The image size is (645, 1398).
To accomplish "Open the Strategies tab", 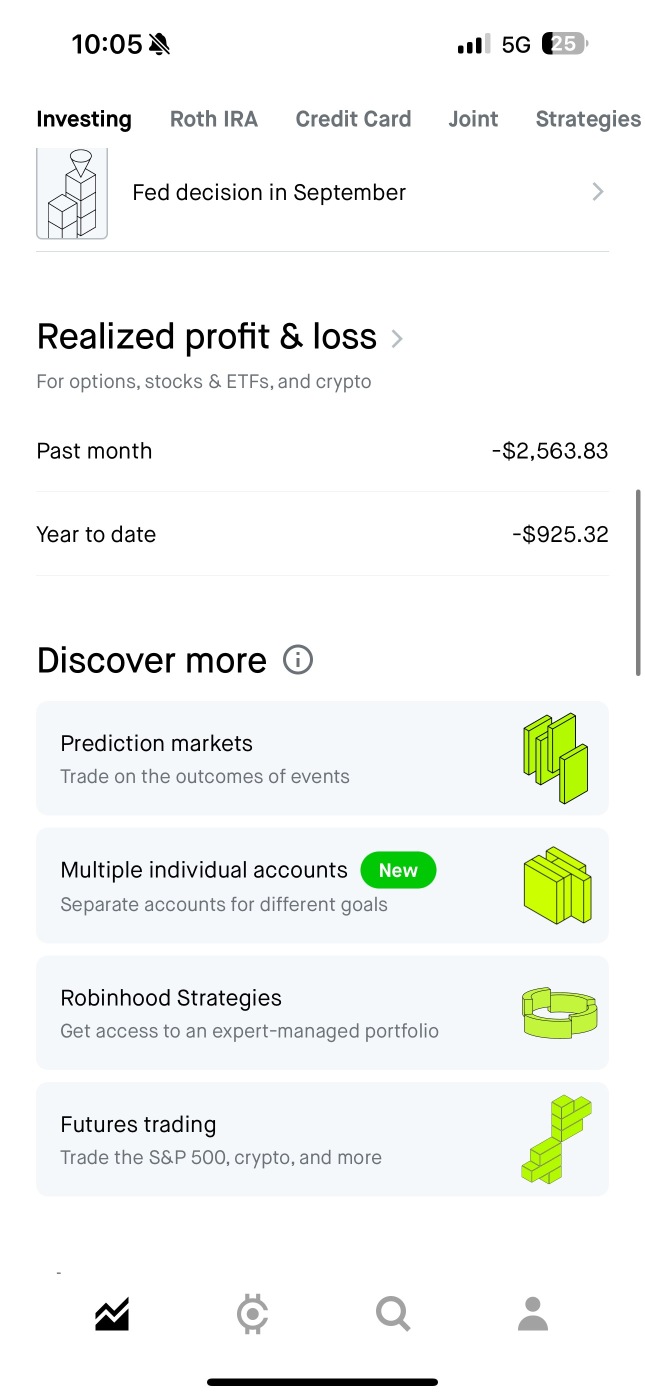I will pos(588,119).
